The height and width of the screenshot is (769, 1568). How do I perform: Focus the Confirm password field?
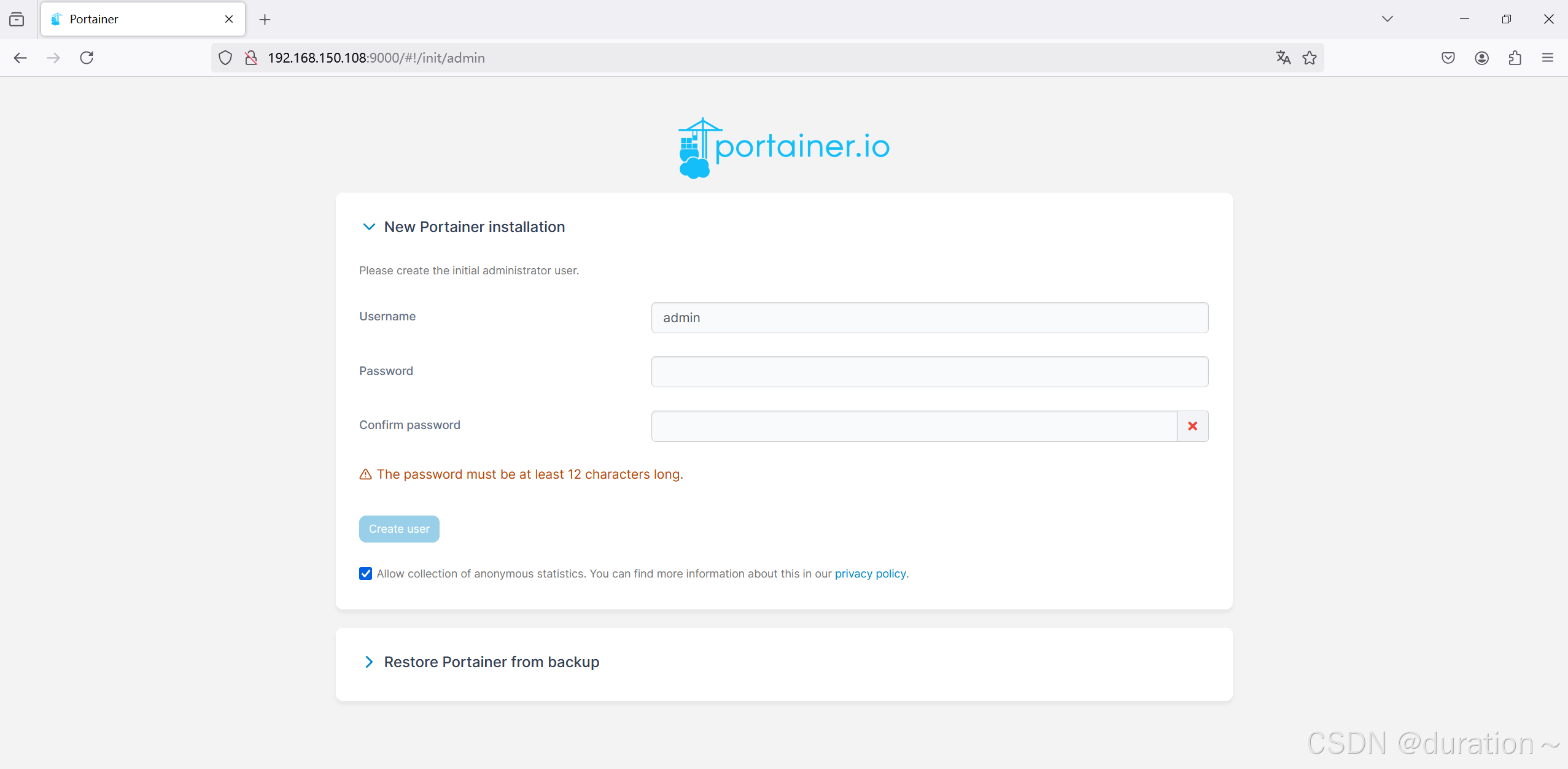click(914, 426)
